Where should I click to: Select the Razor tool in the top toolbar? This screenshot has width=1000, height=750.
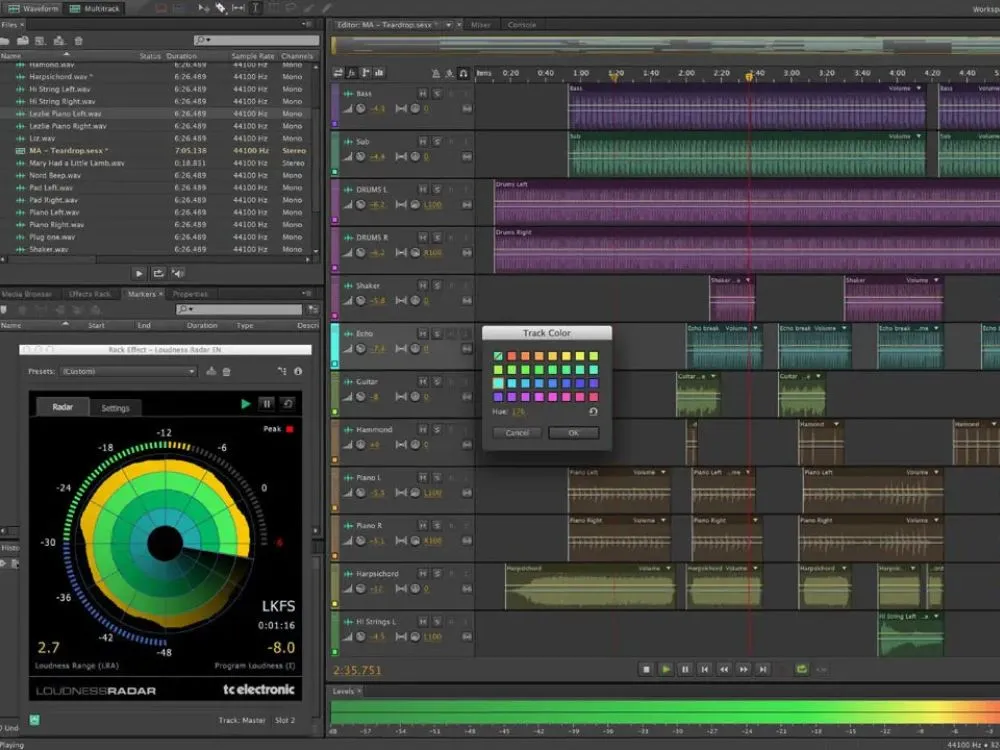219,7
